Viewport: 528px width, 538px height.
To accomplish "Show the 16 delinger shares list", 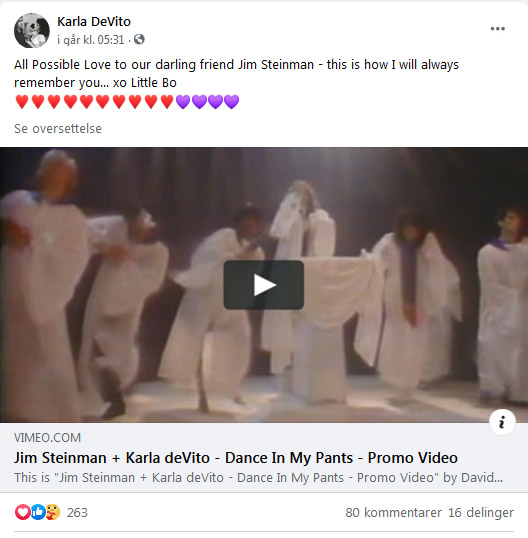I will coord(481,513).
